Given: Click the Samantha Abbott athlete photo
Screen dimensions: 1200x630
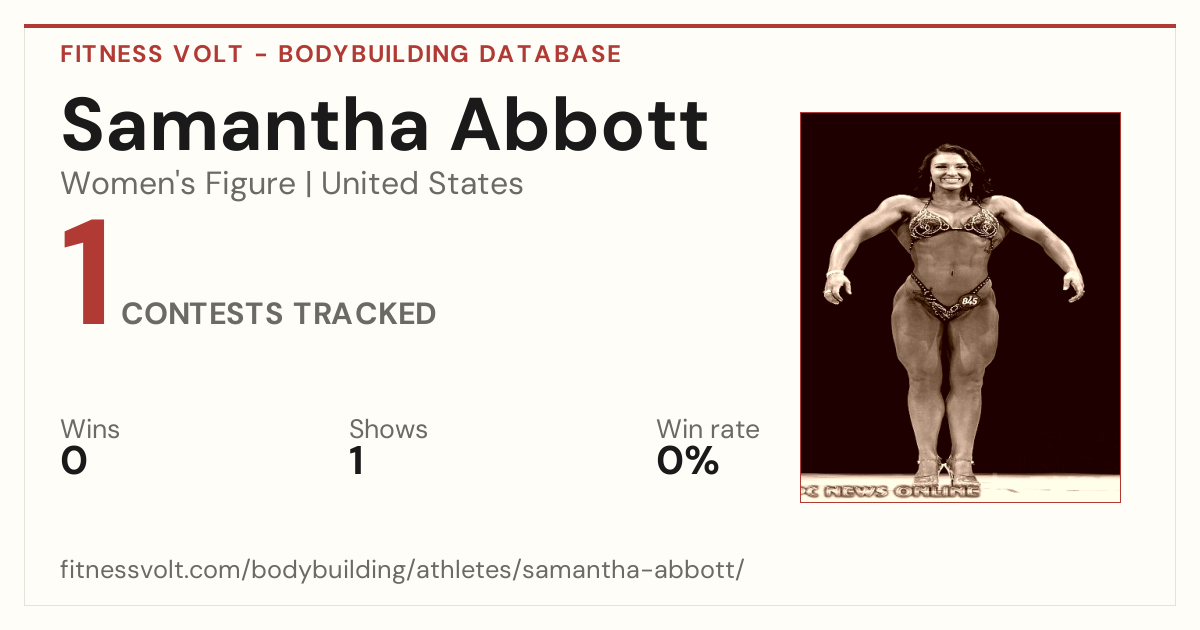Looking at the screenshot, I should pyautogui.click(x=960, y=307).
